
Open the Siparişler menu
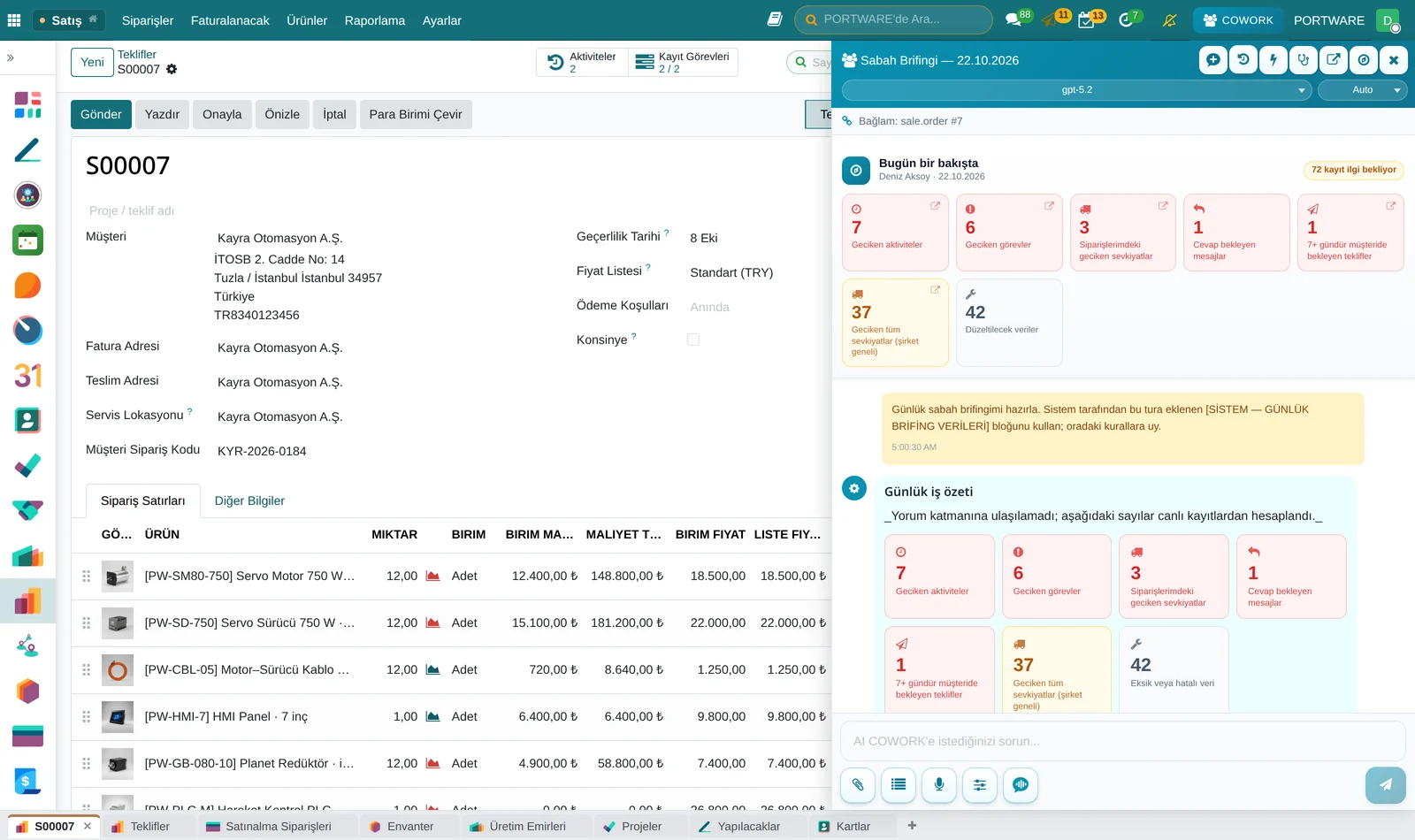148,20
